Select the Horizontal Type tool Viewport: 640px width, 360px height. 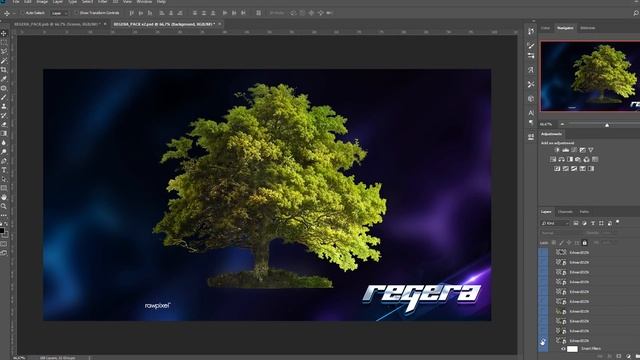tap(4, 170)
